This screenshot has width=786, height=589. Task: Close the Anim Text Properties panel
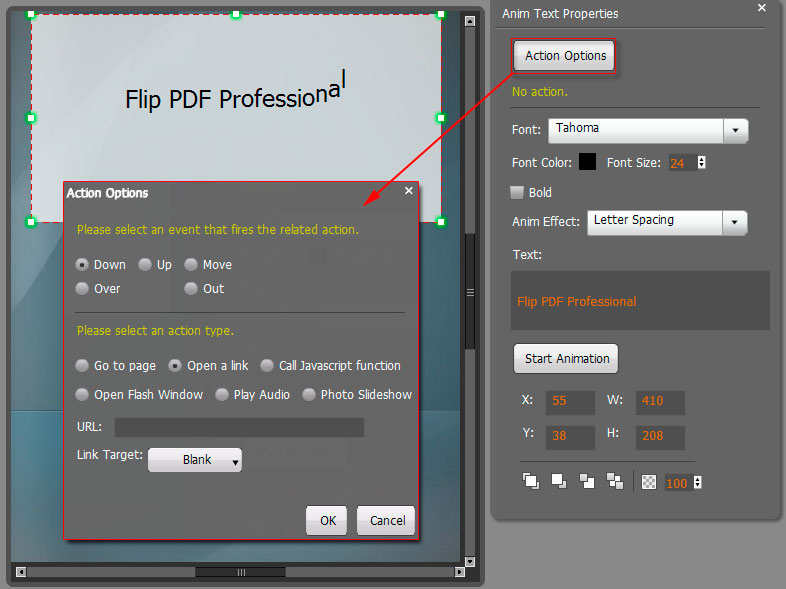pyautogui.click(x=761, y=8)
